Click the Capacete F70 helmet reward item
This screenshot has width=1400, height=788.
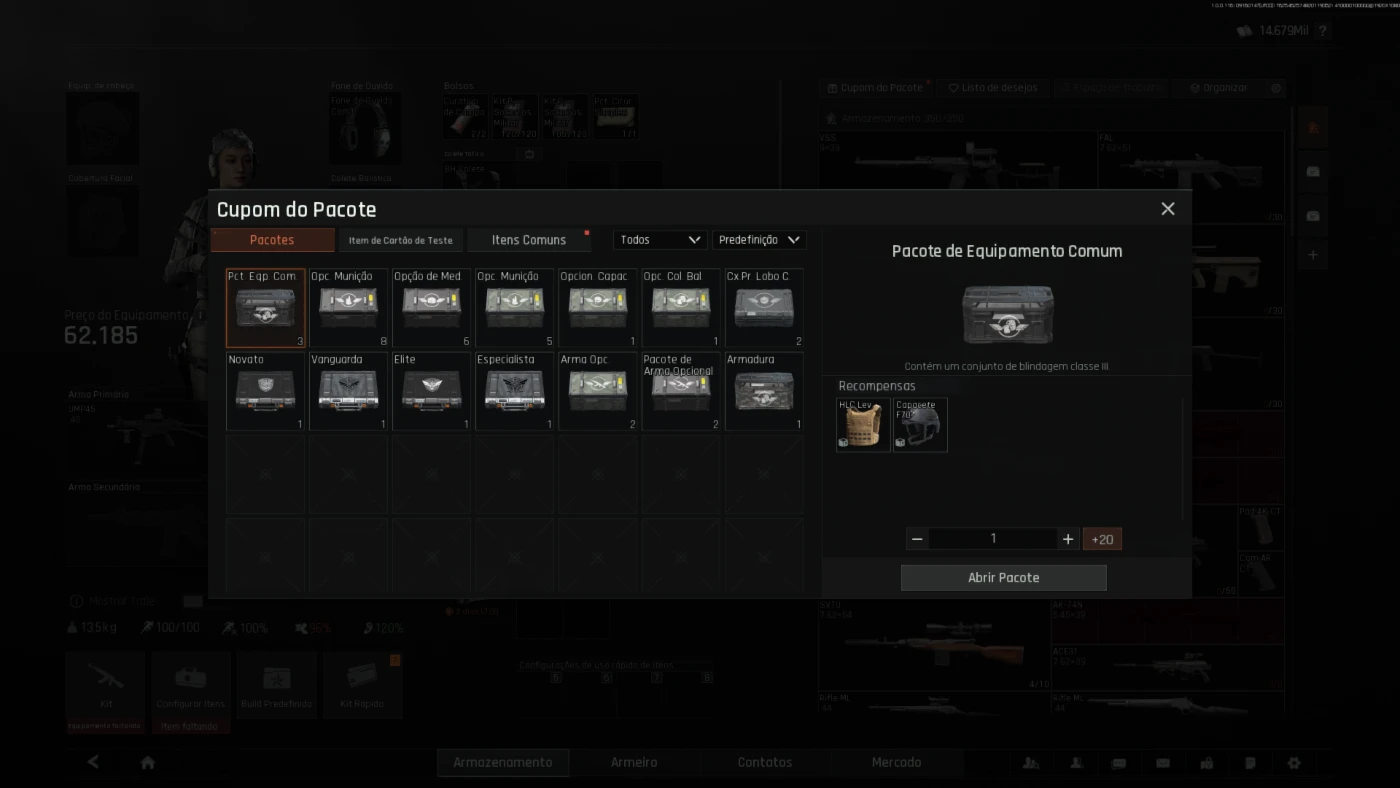pos(920,425)
